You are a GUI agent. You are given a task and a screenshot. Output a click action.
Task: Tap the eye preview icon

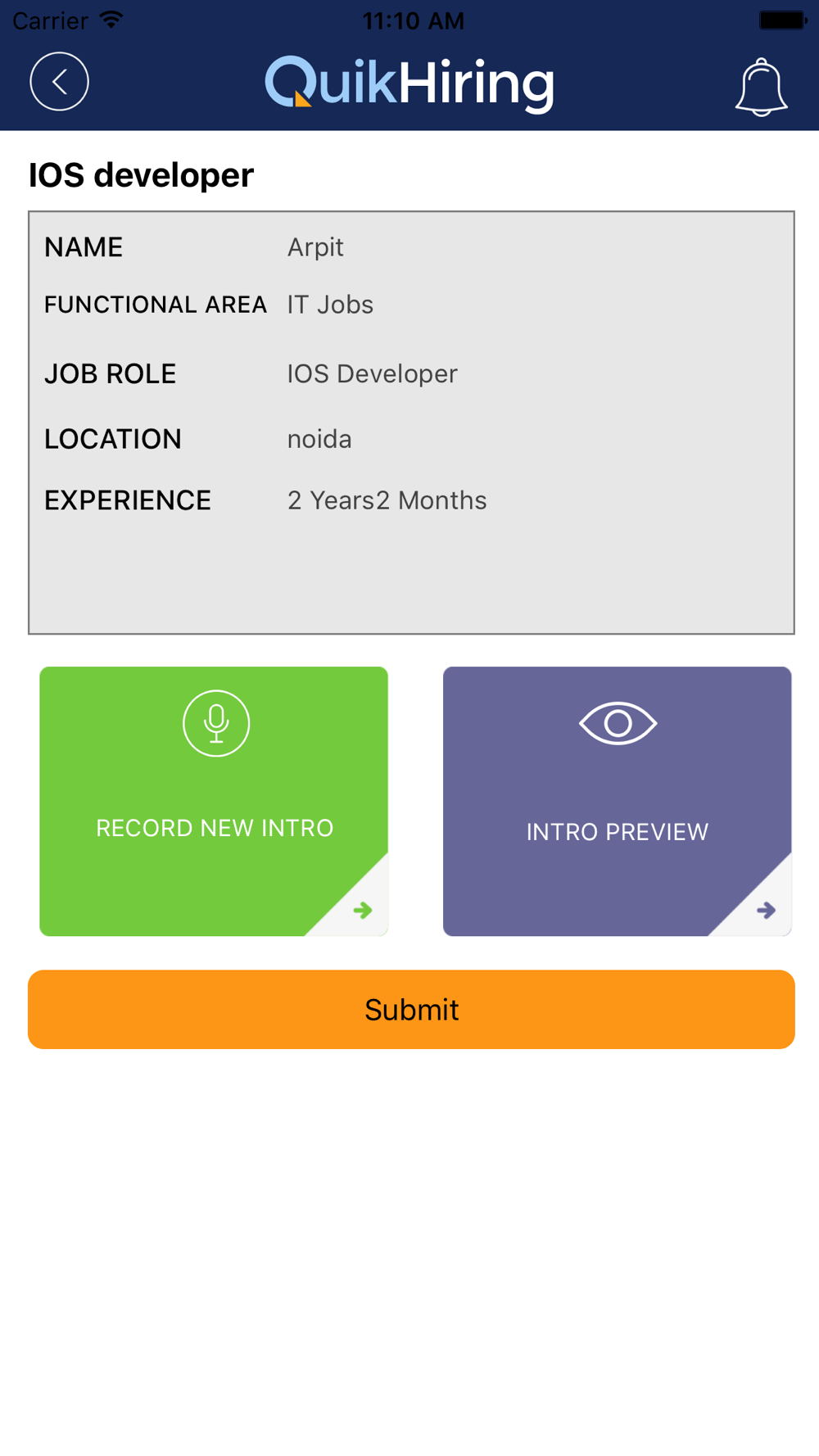click(618, 723)
